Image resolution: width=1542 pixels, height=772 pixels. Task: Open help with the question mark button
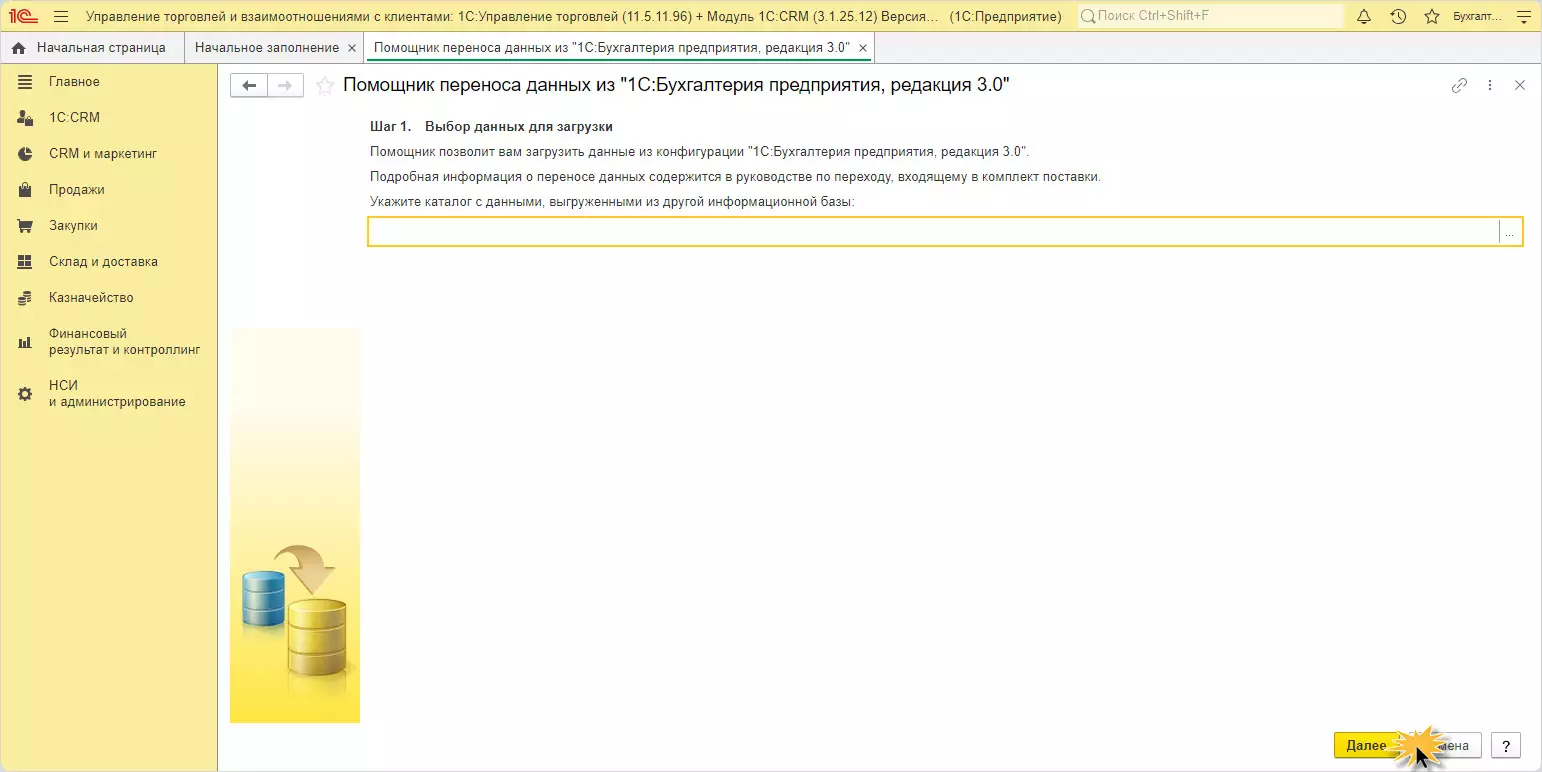(x=1506, y=745)
